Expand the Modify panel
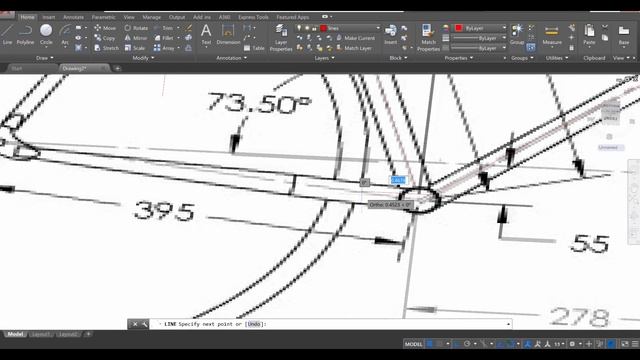Screen dimensions: 640x360 coord(143,58)
